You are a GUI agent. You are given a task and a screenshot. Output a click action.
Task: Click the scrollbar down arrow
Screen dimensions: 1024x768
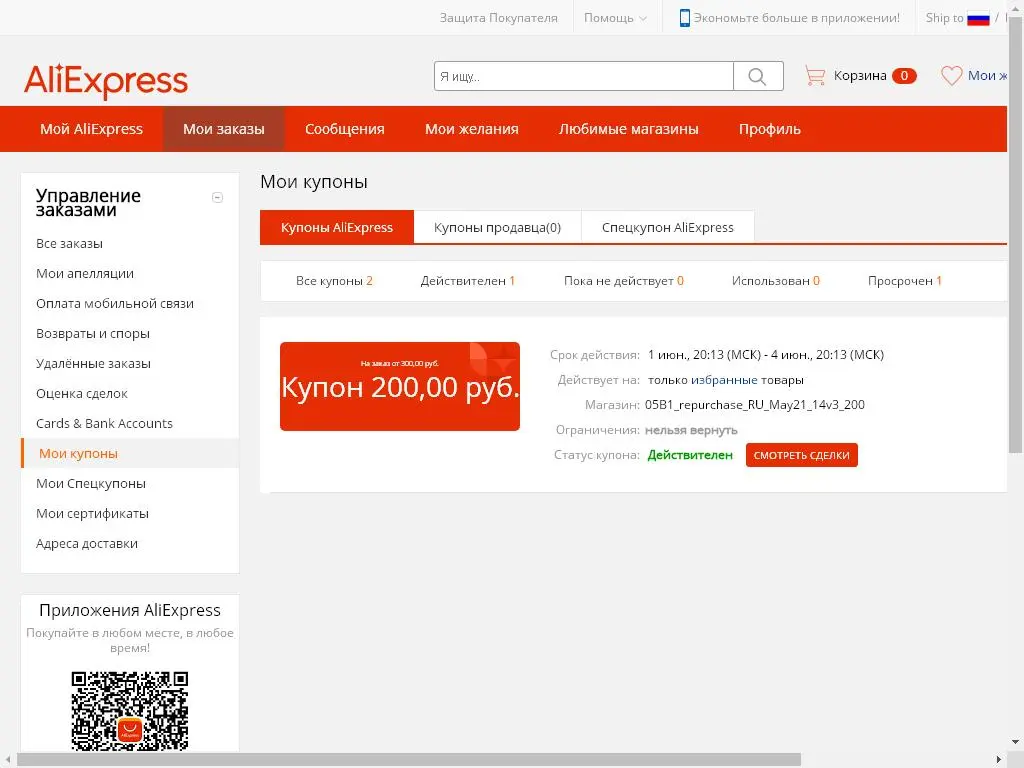(1016, 743)
